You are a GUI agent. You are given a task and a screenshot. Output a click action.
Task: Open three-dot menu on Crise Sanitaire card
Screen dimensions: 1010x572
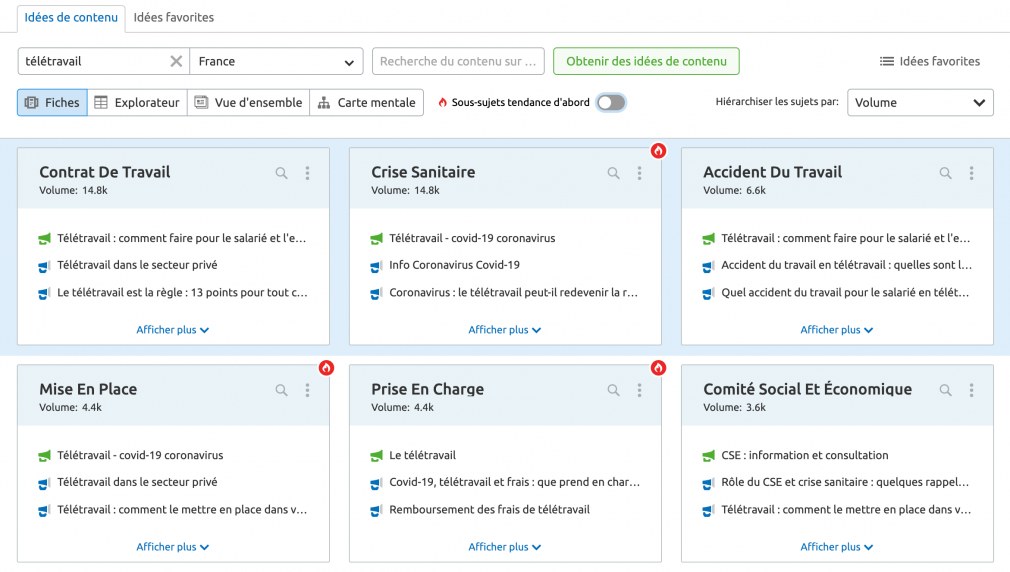click(x=640, y=173)
